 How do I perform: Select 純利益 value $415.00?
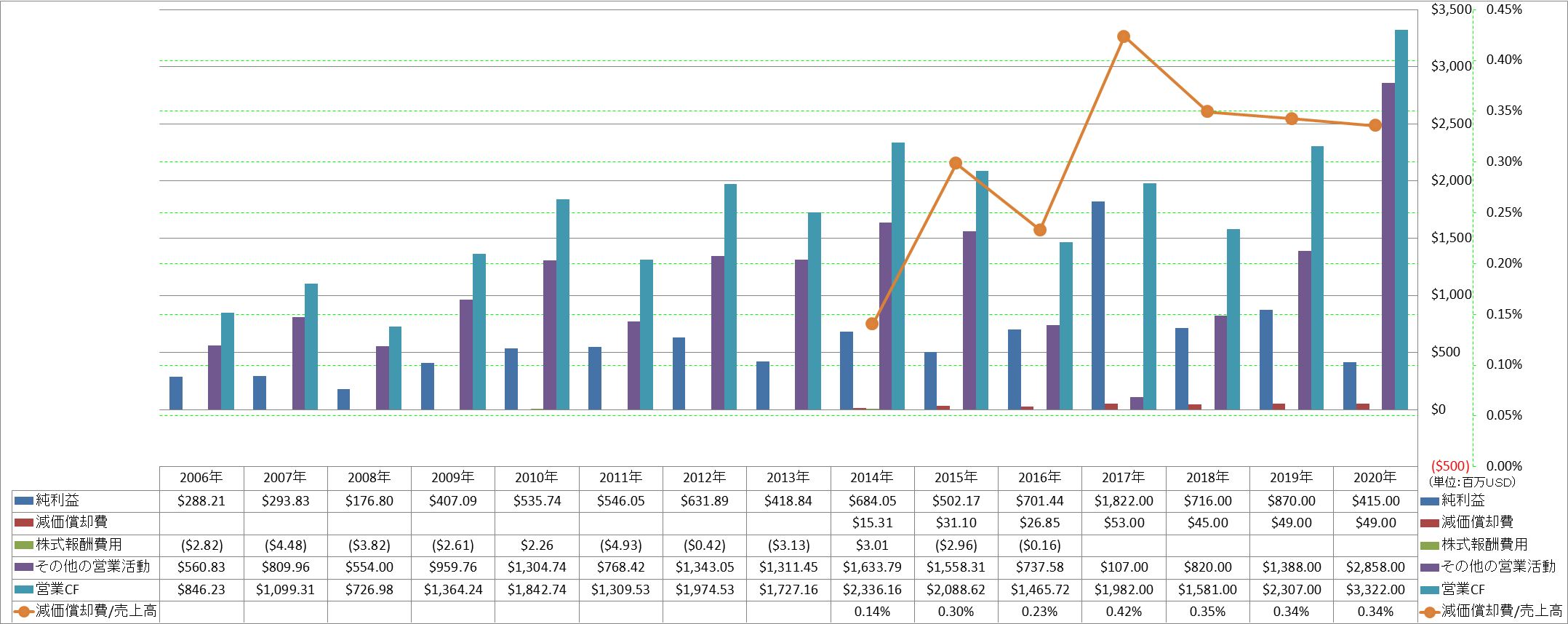tap(1375, 501)
